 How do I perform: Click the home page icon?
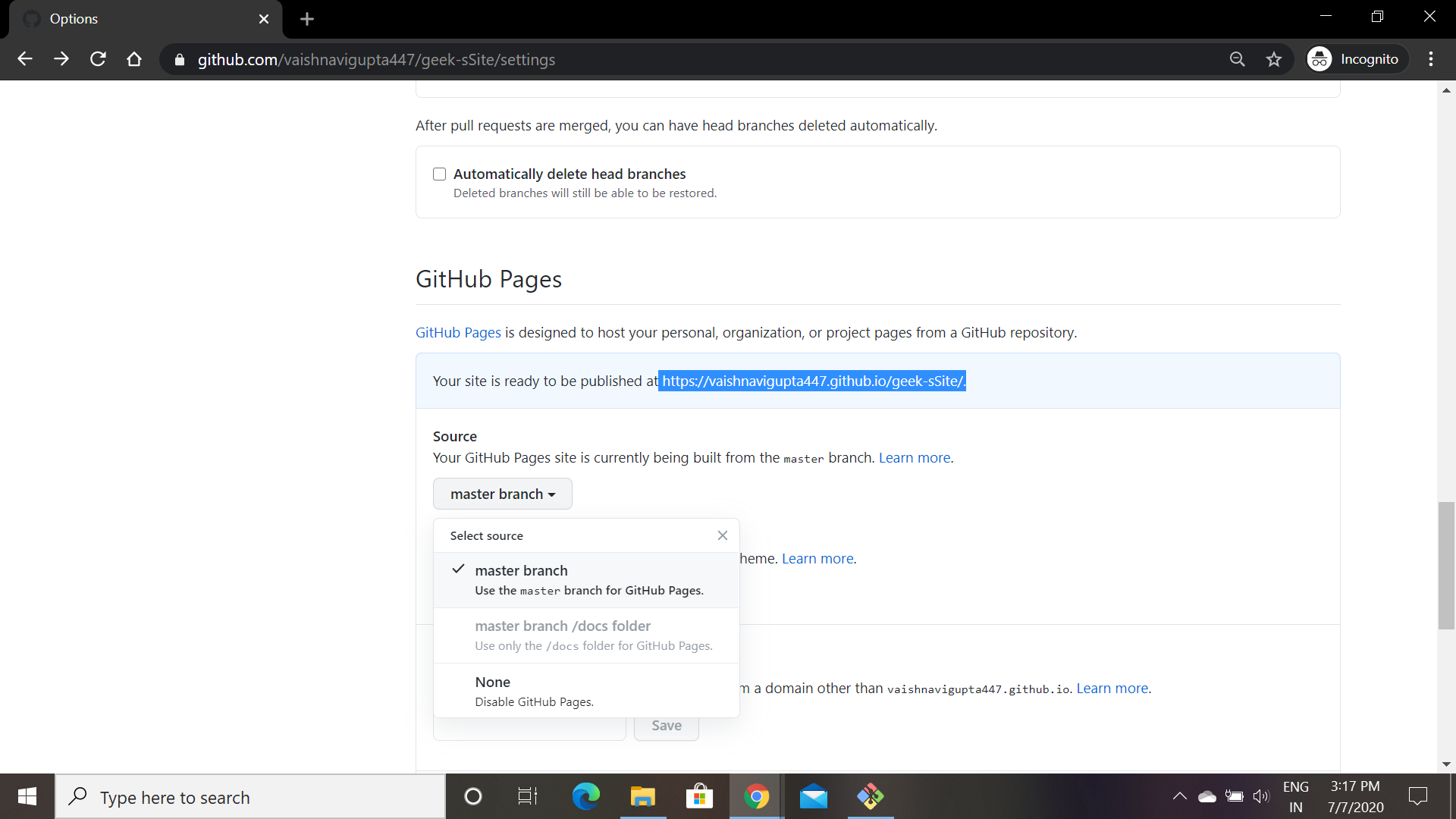click(x=134, y=59)
